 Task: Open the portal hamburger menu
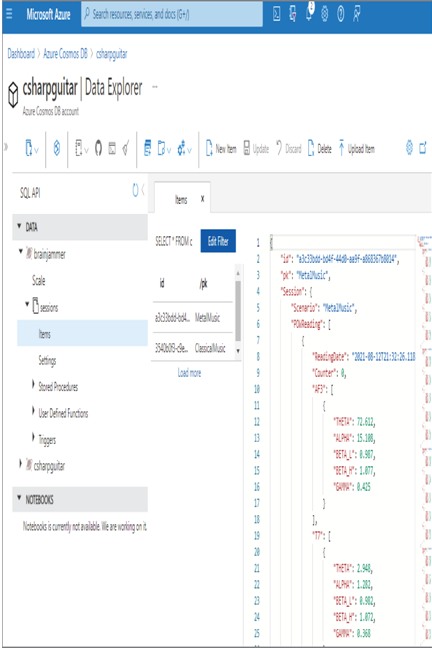point(9,14)
